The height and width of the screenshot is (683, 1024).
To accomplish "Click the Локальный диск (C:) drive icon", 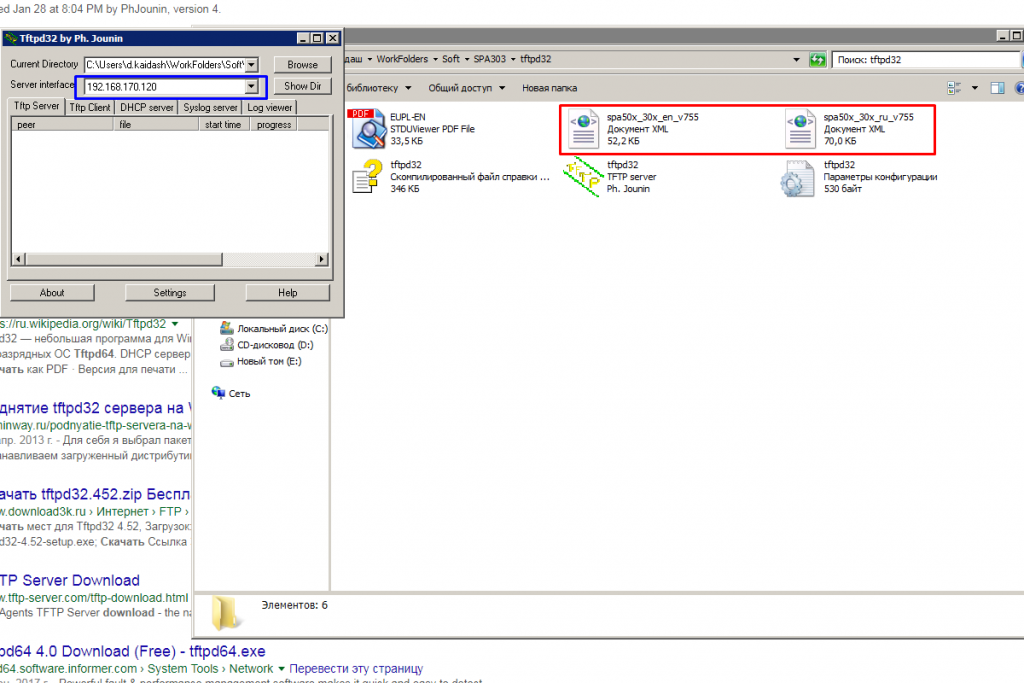I will coord(227,328).
